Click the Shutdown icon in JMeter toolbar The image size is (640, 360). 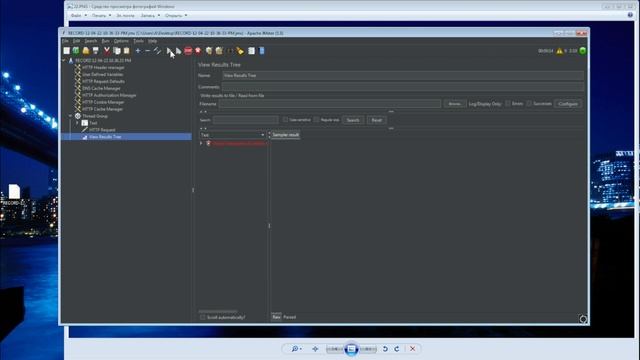[x=198, y=51]
